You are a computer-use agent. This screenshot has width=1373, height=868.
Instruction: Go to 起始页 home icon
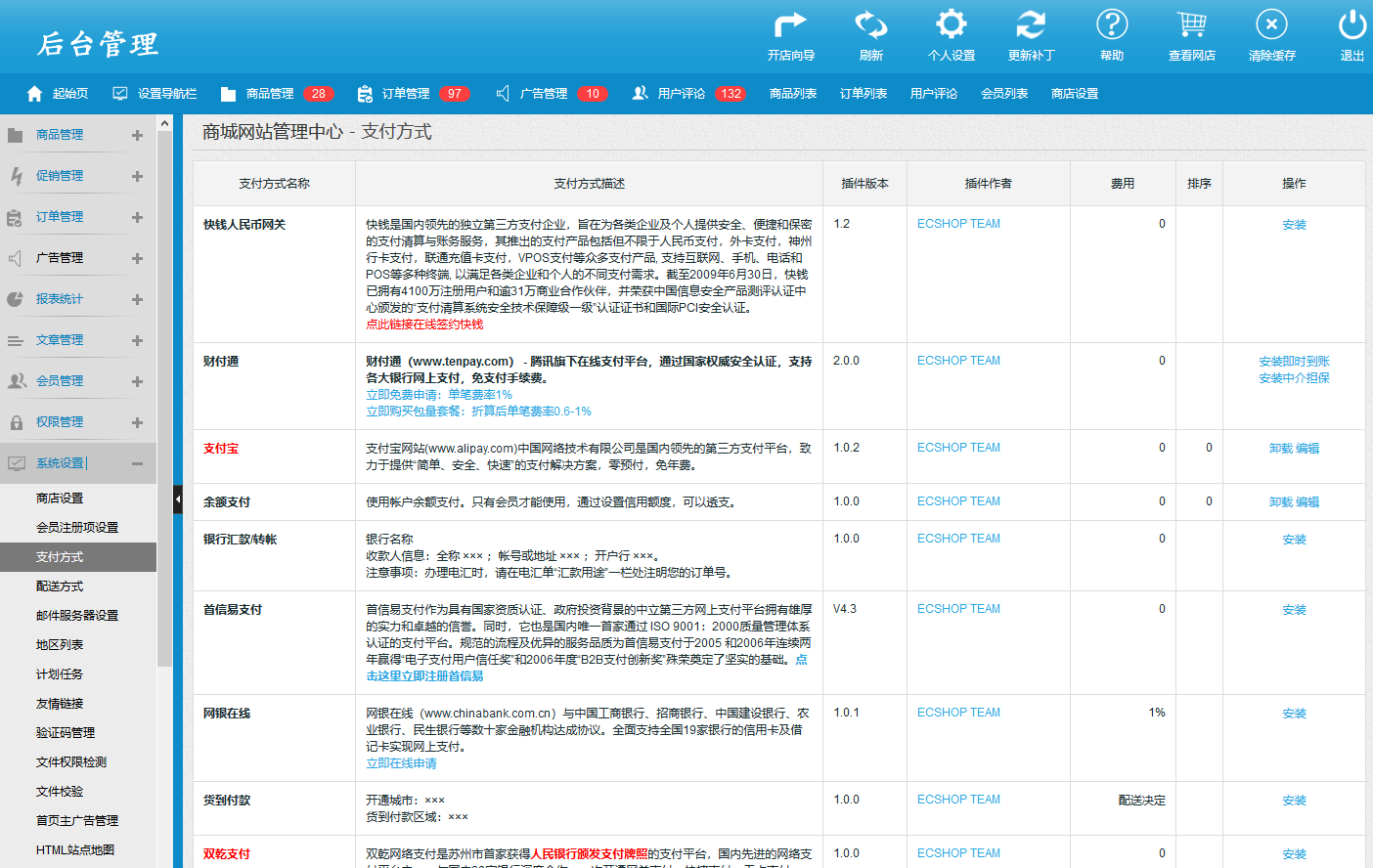[35, 94]
